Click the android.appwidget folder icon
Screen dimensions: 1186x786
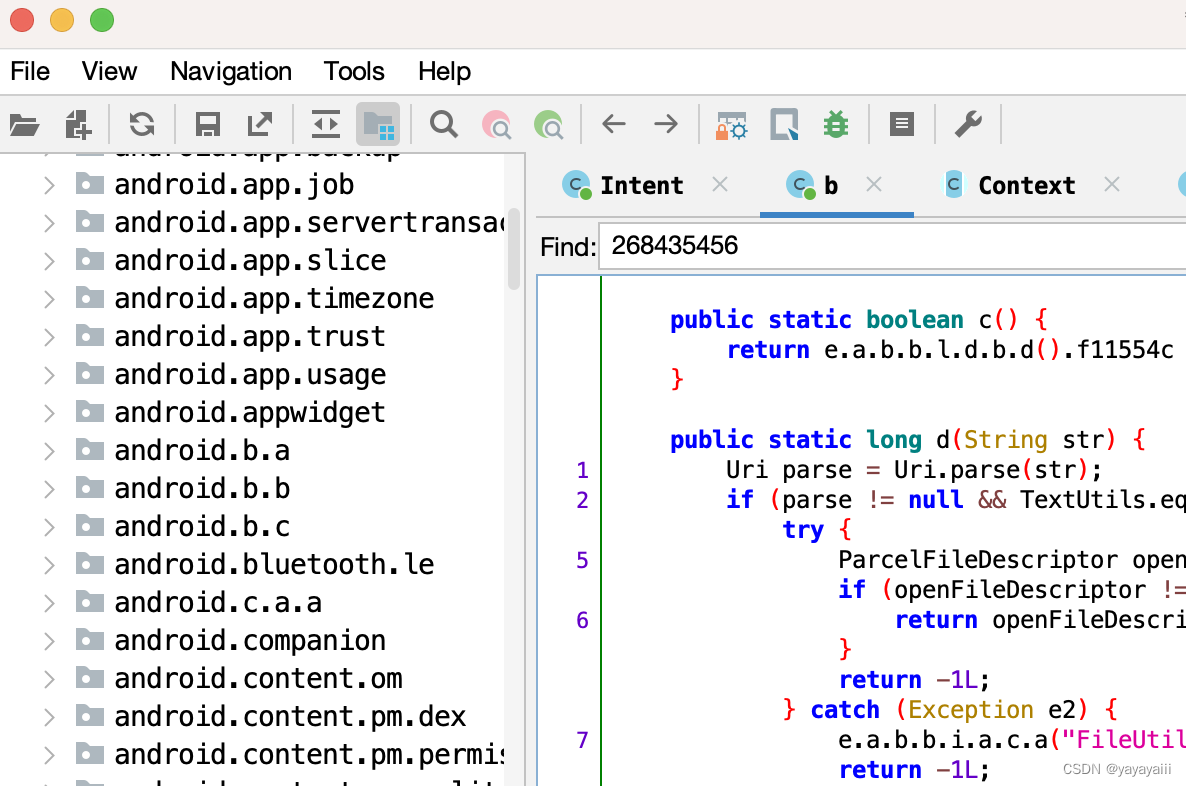(x=89, y=412)
